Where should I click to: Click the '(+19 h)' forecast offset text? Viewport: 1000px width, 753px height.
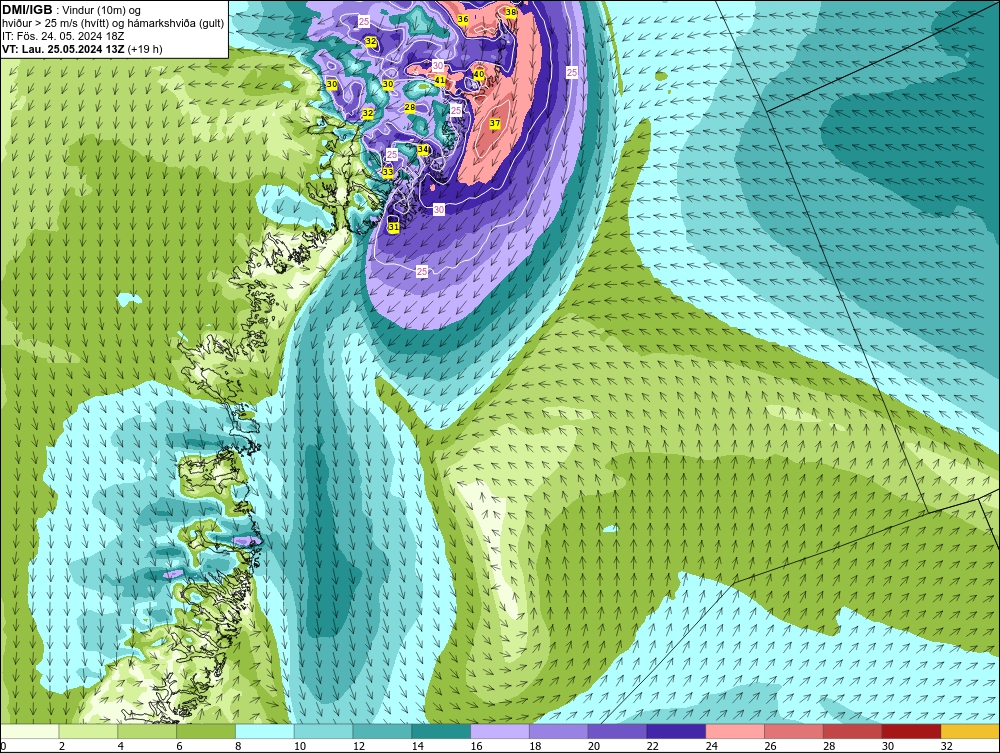[x=145, y=49]
